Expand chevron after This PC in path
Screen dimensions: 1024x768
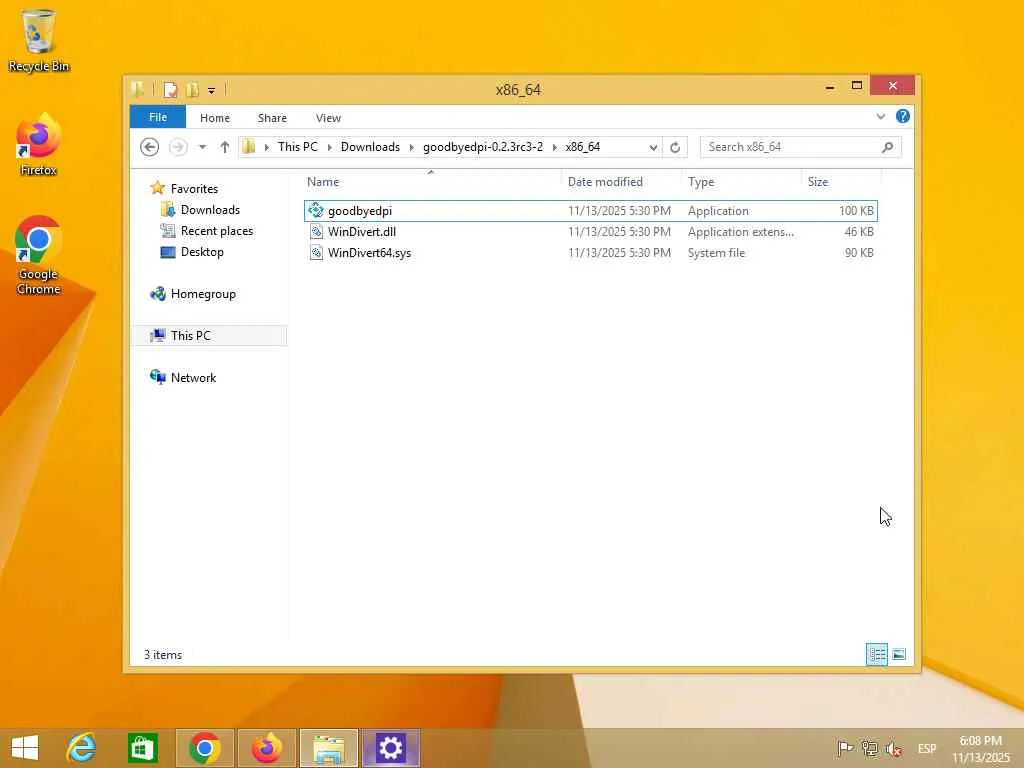[x=329, y=147]
